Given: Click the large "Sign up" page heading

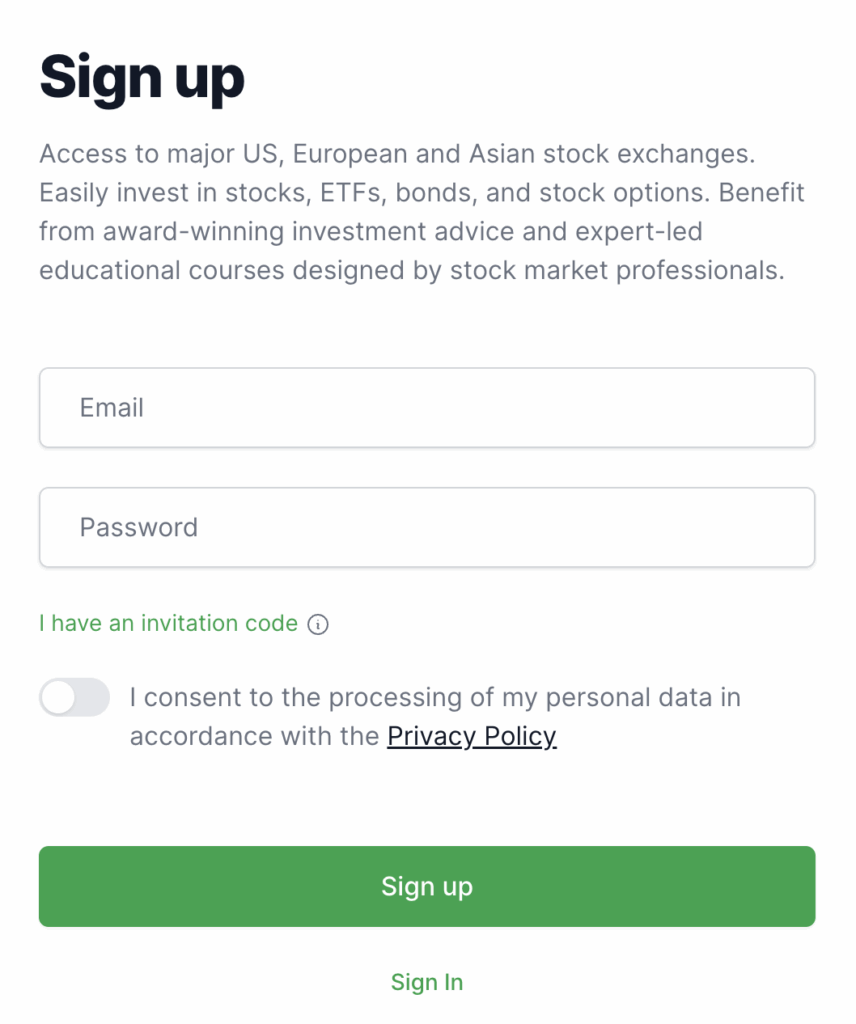Looking at the screenshot, I should pos(142,78).
